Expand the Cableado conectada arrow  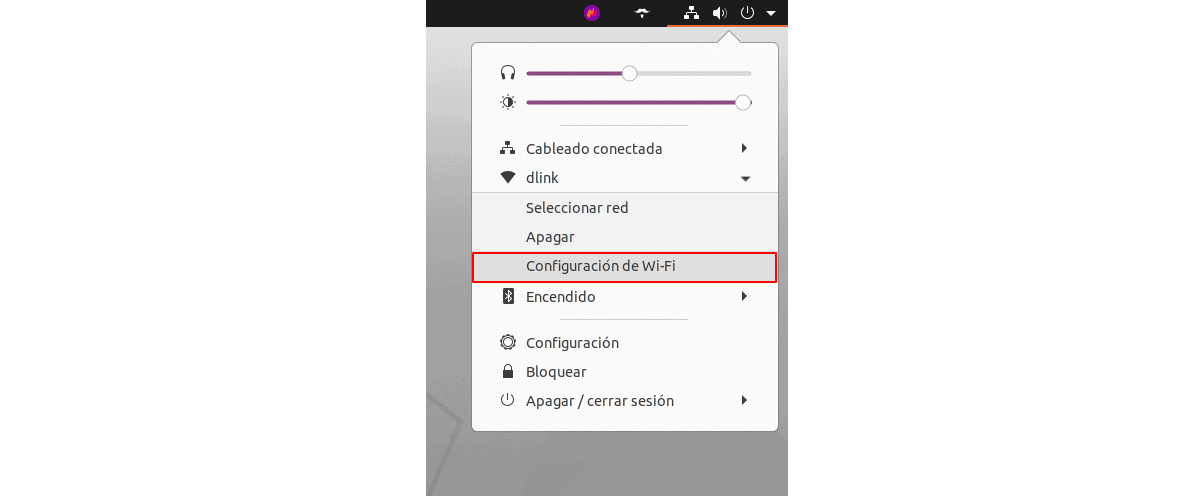coord(744,148)
